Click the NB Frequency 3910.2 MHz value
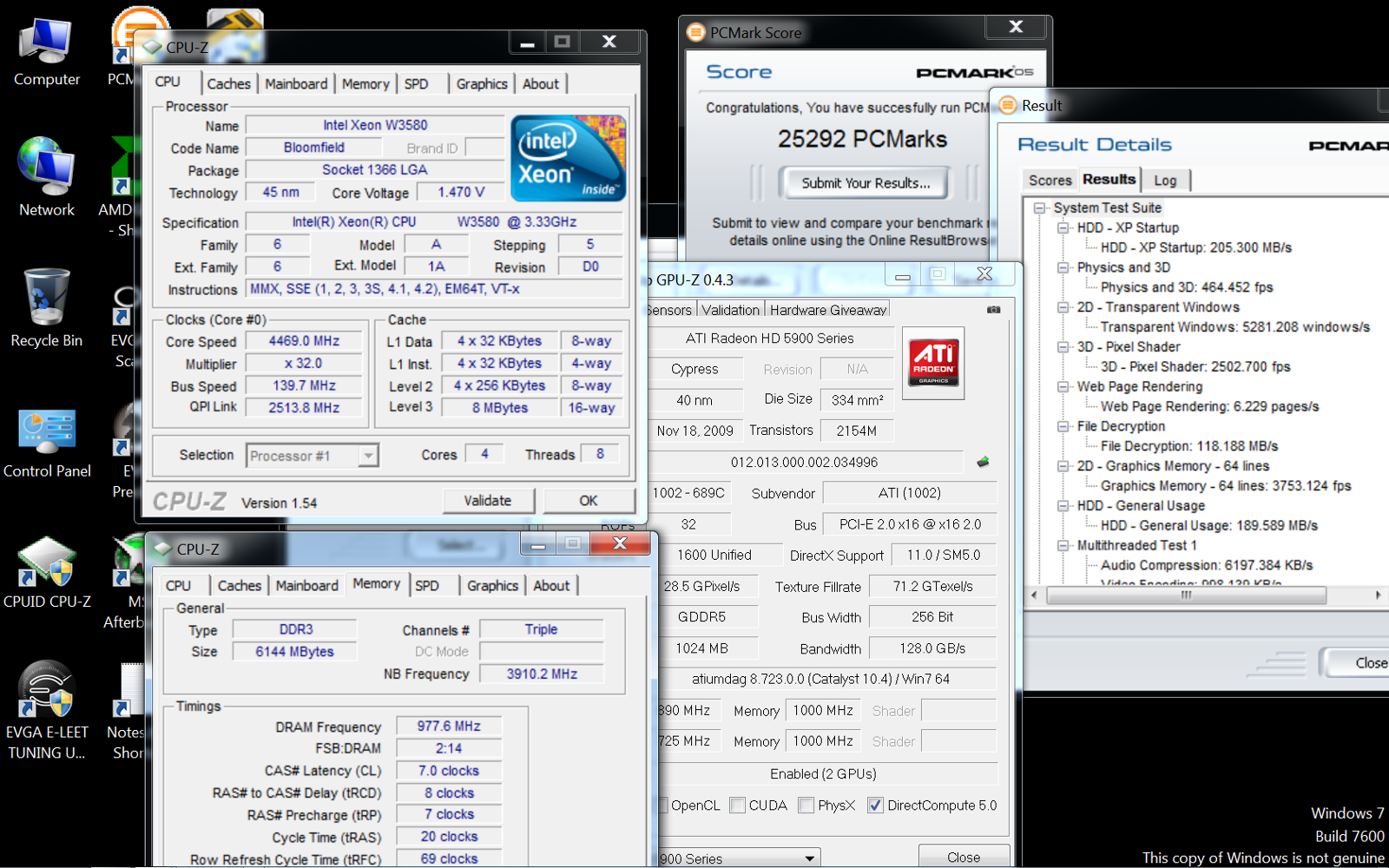The image size is (1389, 868). (x=542, y=674)
